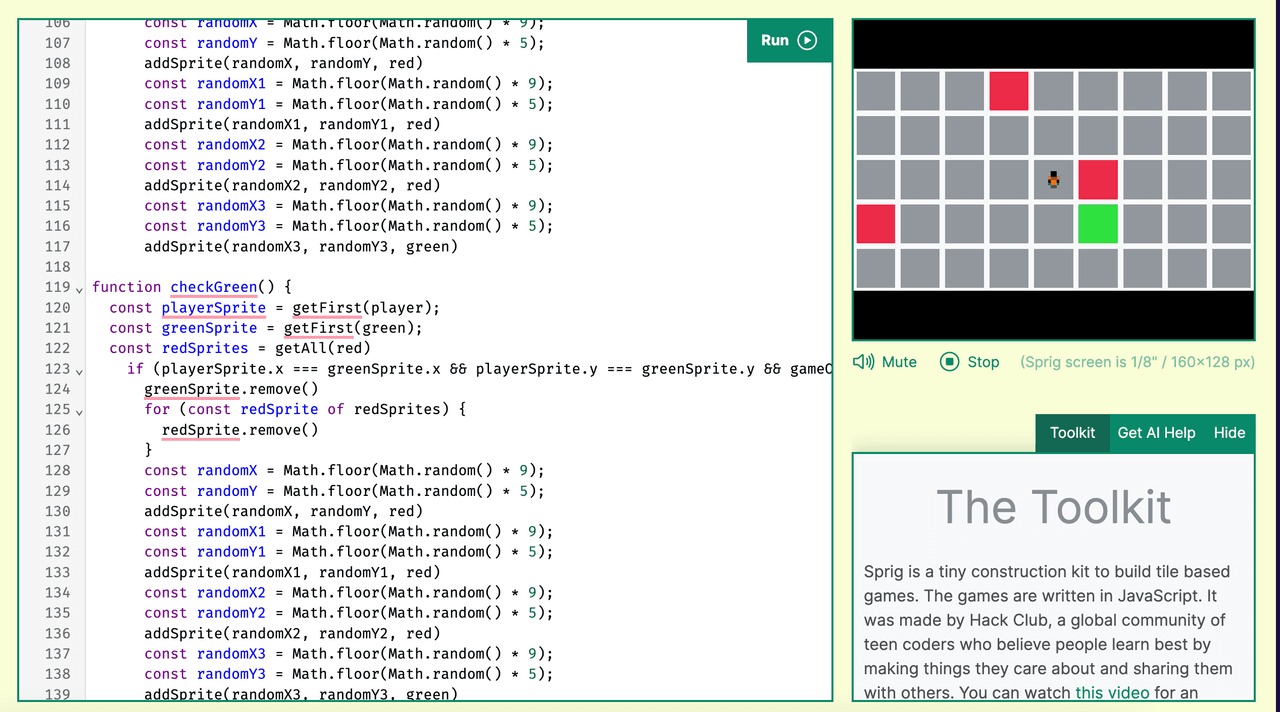Image resolution: width=1280 pixels, height=712 pixels.
Task: Switch to the Toolkit tab
Action: [x=1072, y=433]
